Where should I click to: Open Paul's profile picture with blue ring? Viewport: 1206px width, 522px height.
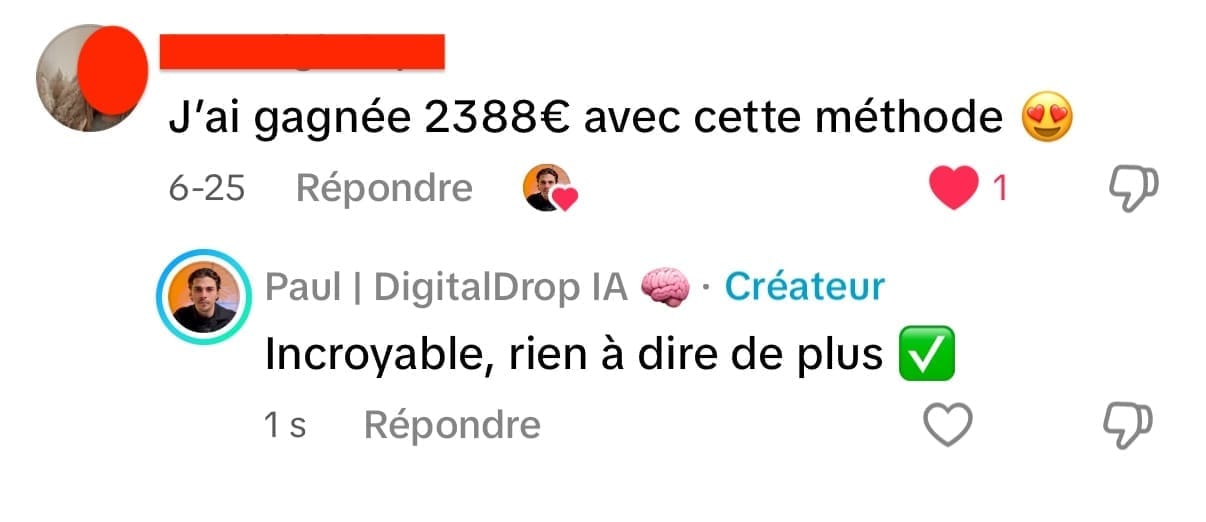click(205, 297)
